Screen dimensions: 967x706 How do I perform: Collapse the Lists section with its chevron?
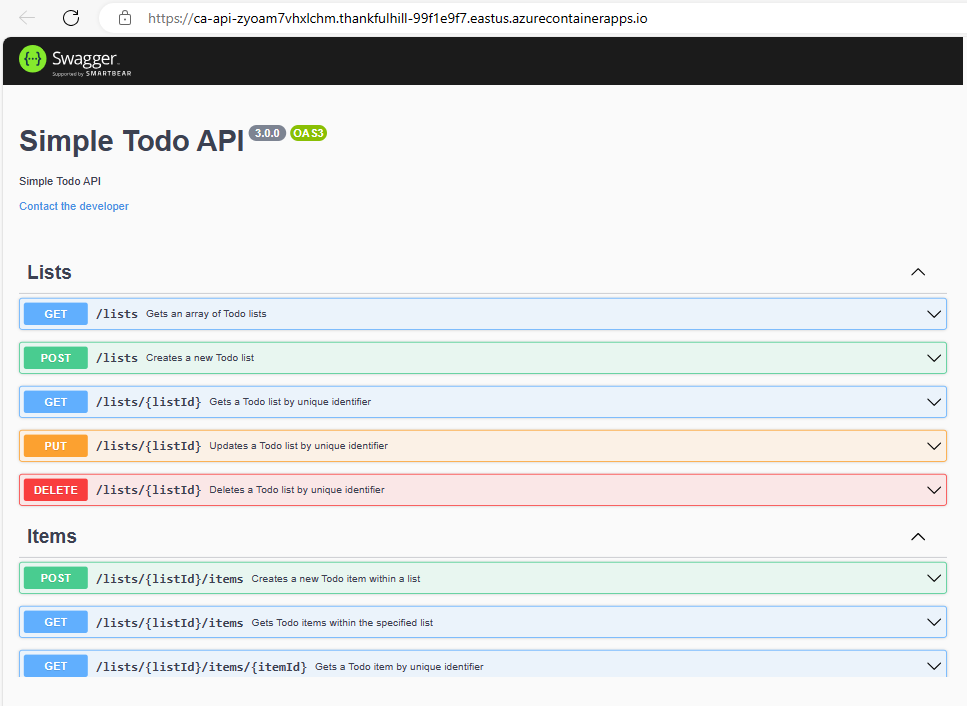coord(918,272)
